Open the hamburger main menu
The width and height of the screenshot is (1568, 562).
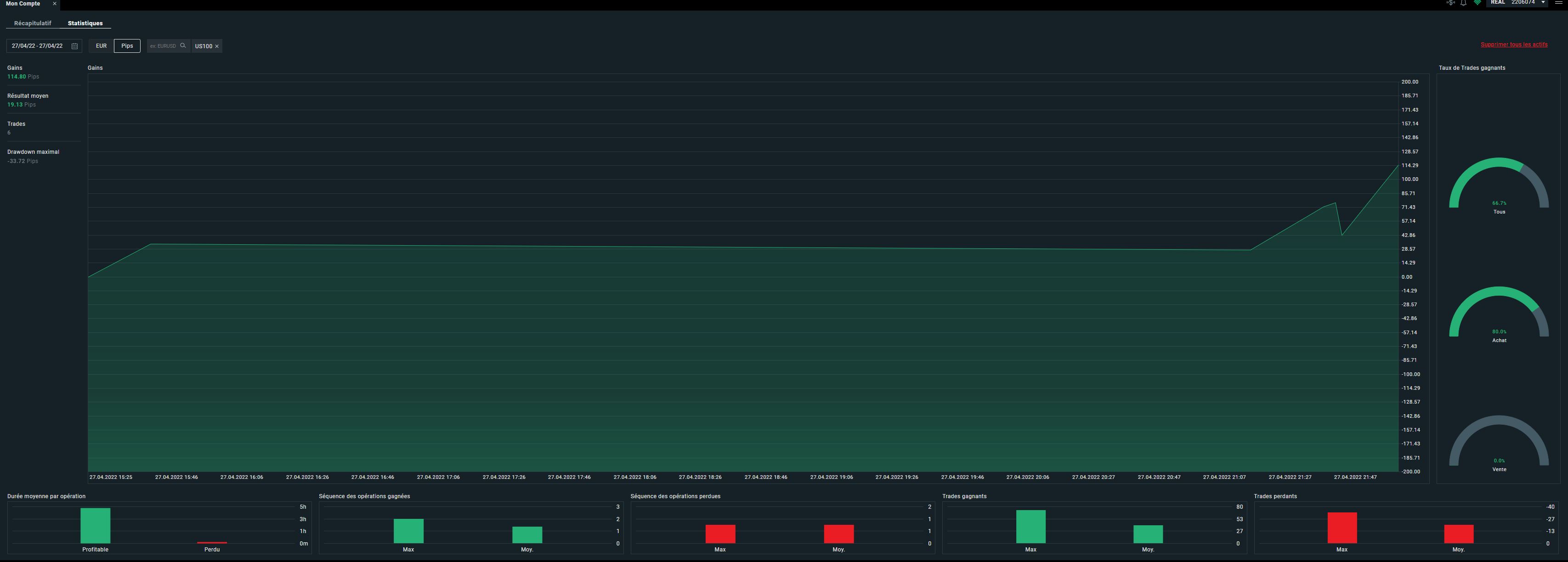tap(1558, 3)
